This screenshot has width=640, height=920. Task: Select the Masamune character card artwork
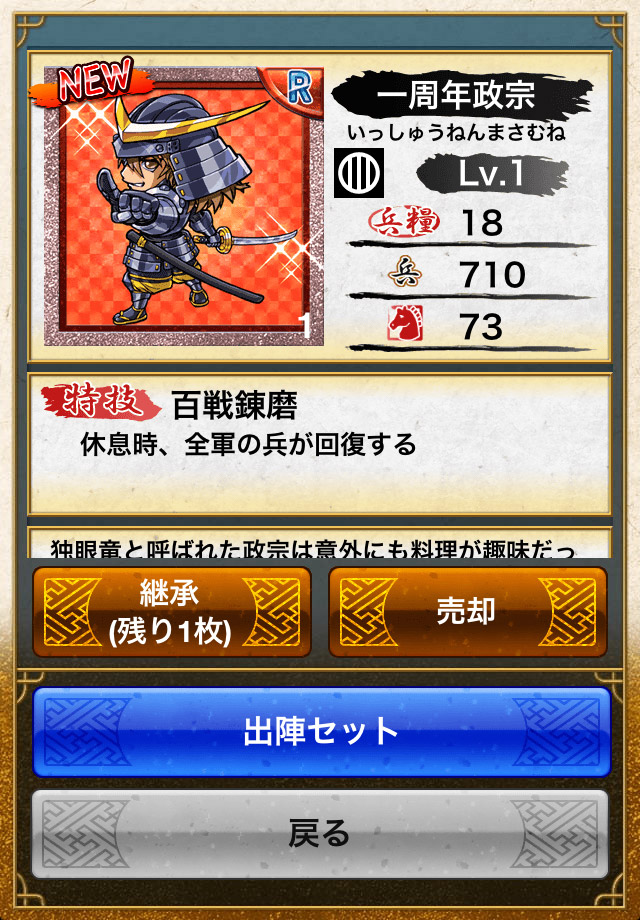tap(184, 205)
